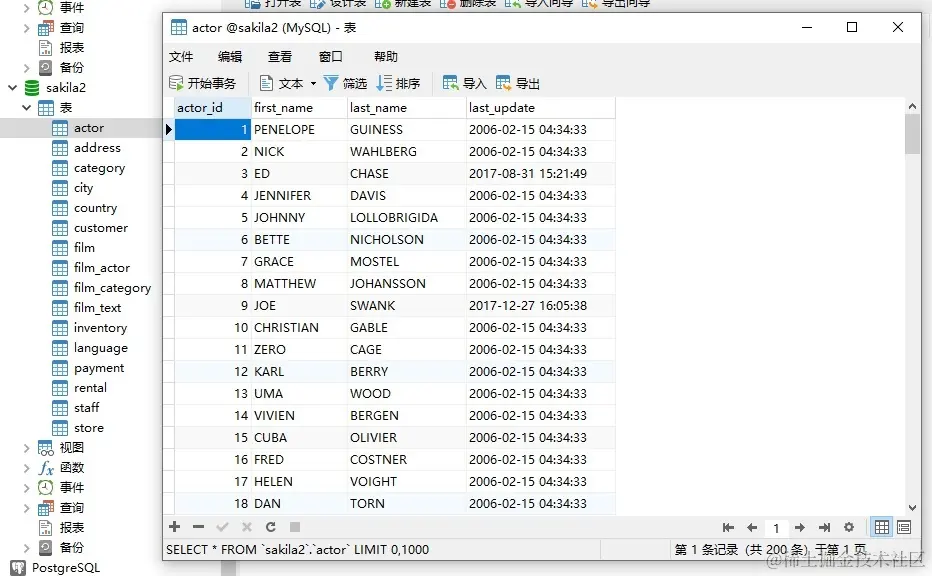Select the staff table

coord(87,408)
